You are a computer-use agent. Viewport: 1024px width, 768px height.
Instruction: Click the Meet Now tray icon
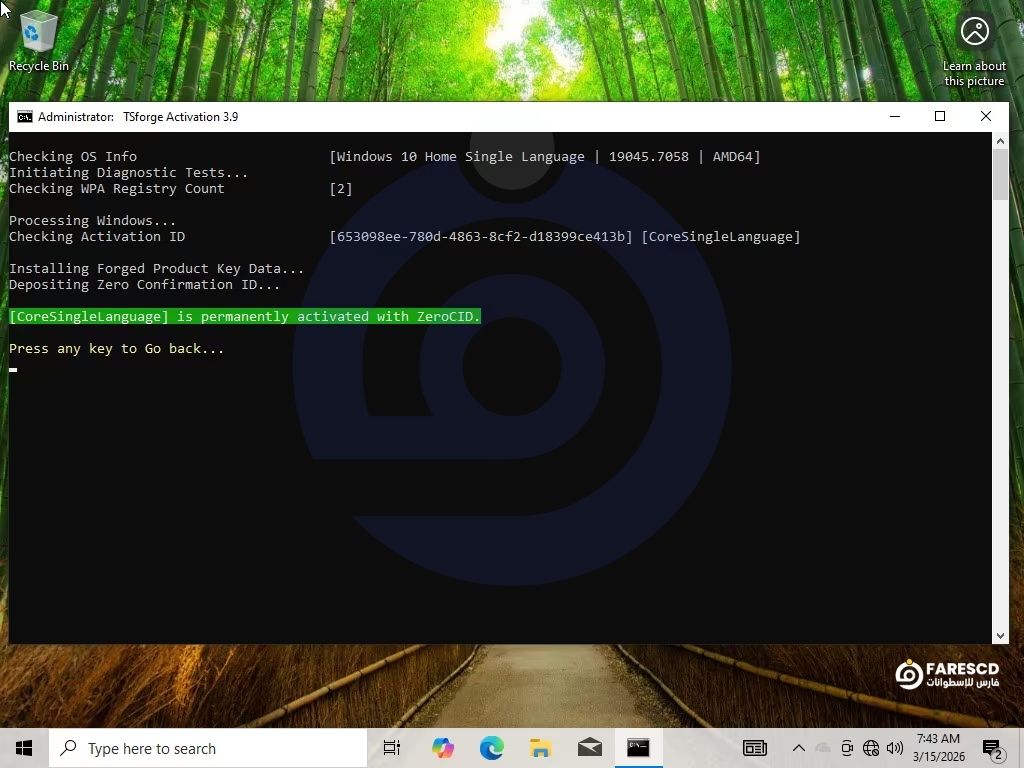[847, 748]
